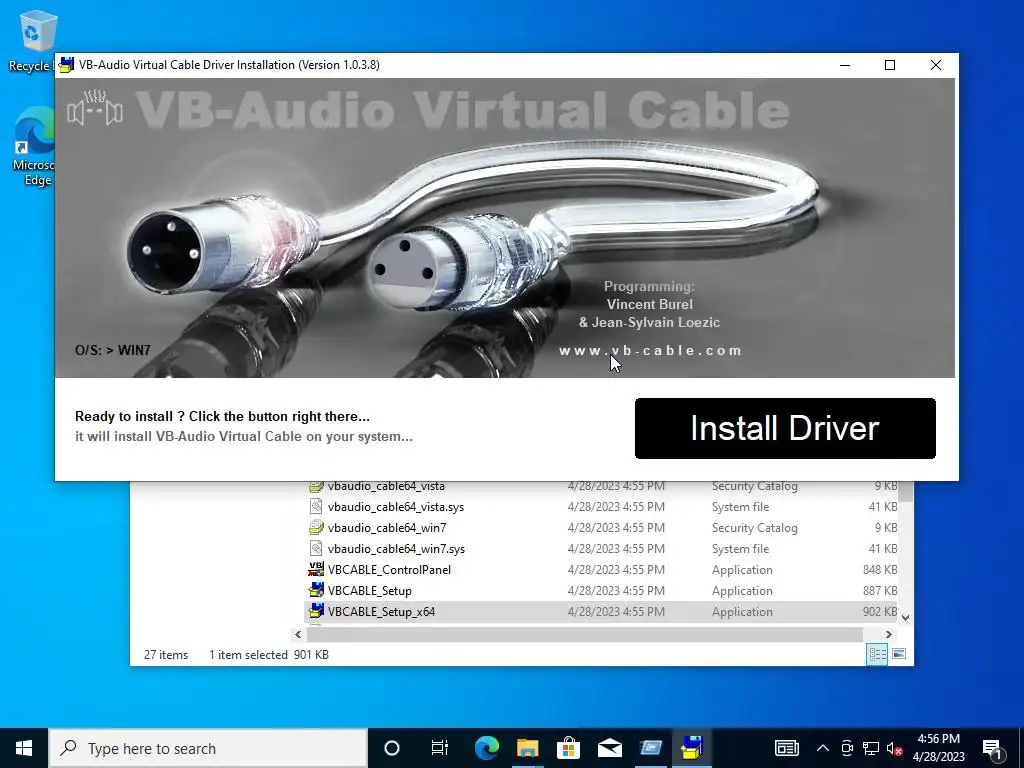Click the date cell of VBCABLE_ControlPanel row
The image size is (1024, 768).
coord(616,569)
